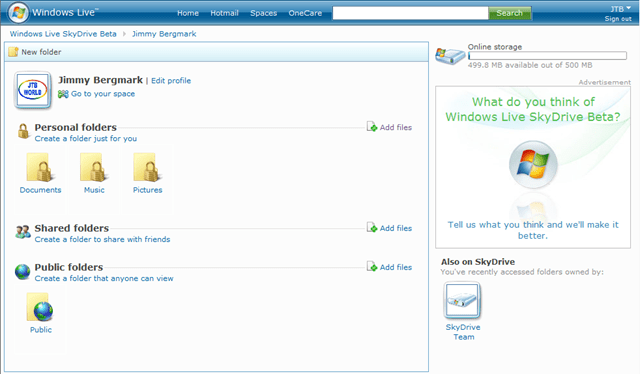The image size is (640, 374).
Task: Click the Personal folders padlock icon
Action: click(23, 131)
